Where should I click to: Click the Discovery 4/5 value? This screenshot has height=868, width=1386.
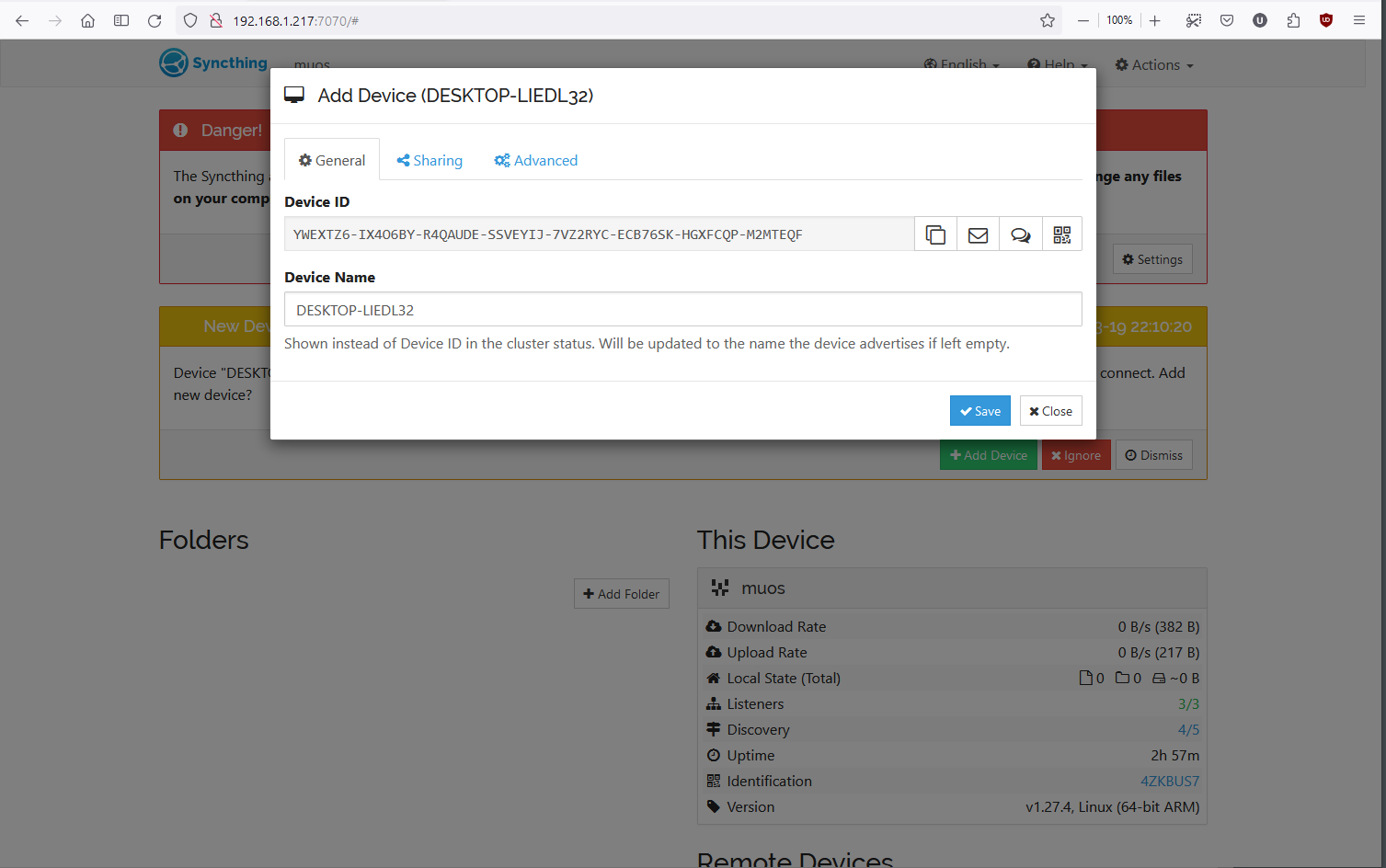1188,730
